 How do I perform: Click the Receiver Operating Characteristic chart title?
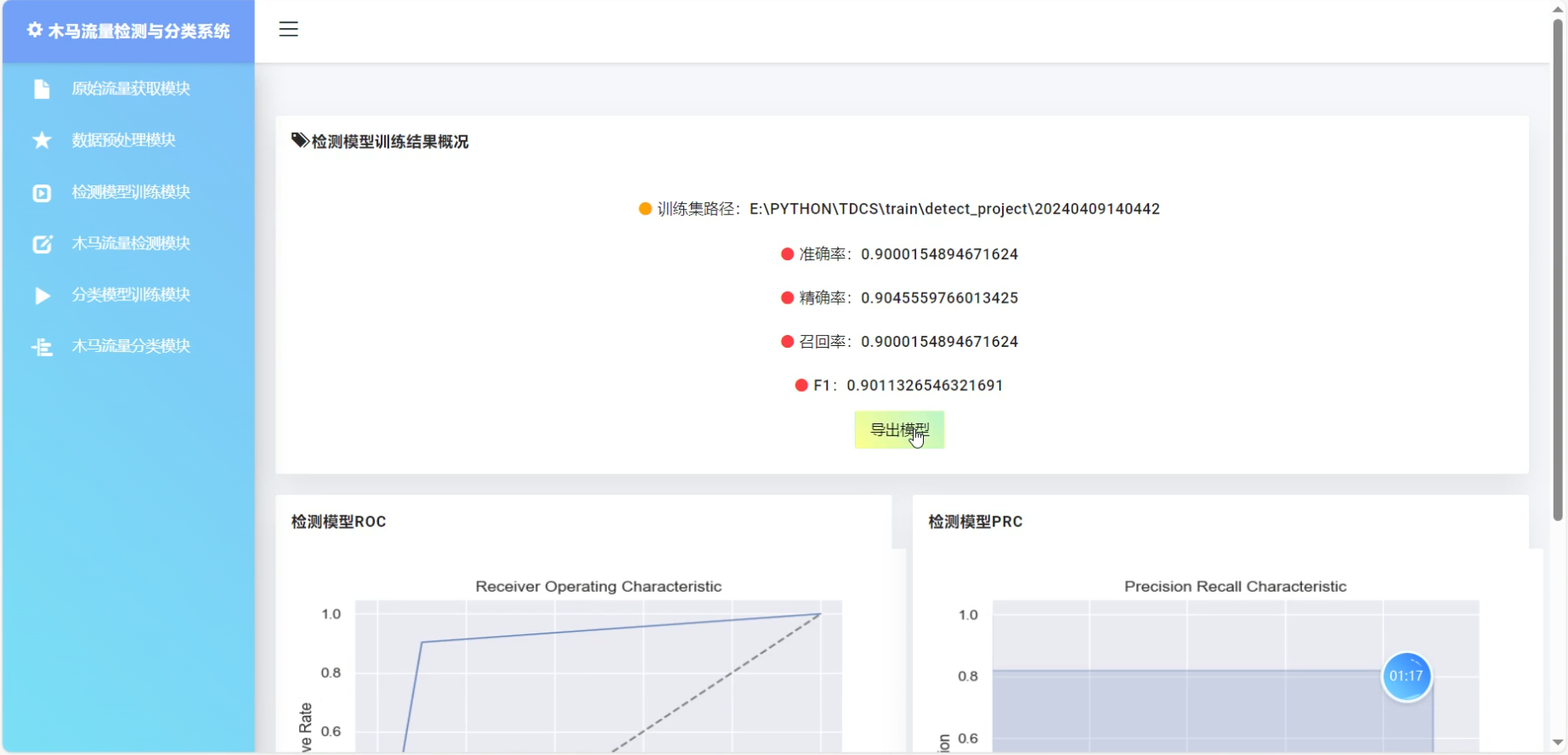(x=598, y=587)
